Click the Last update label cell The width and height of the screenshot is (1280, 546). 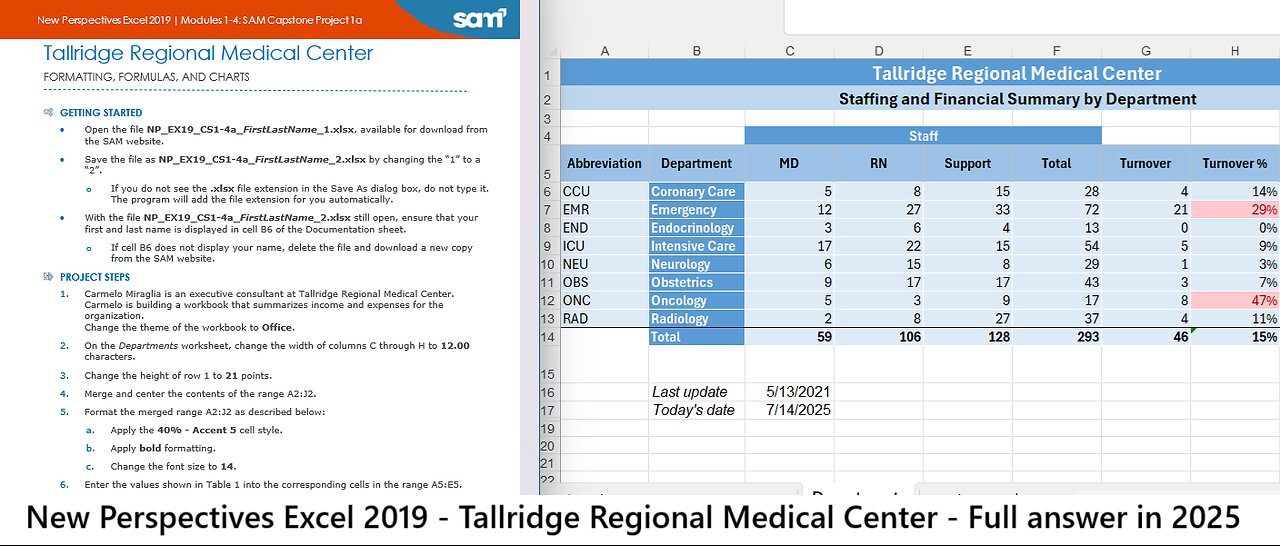[696, 391]
